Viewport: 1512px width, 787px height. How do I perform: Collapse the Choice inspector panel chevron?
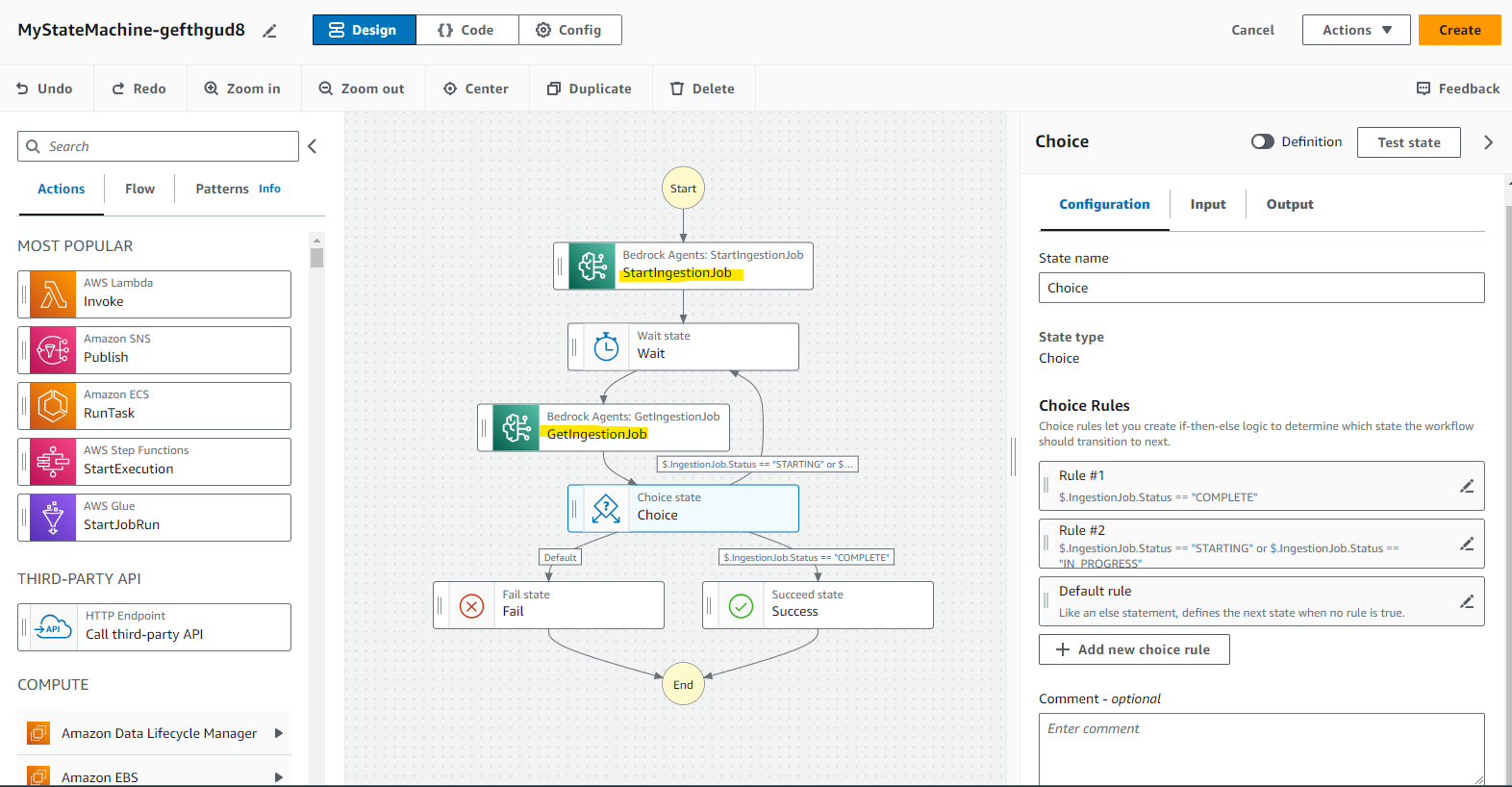(x=1488, y=142)
